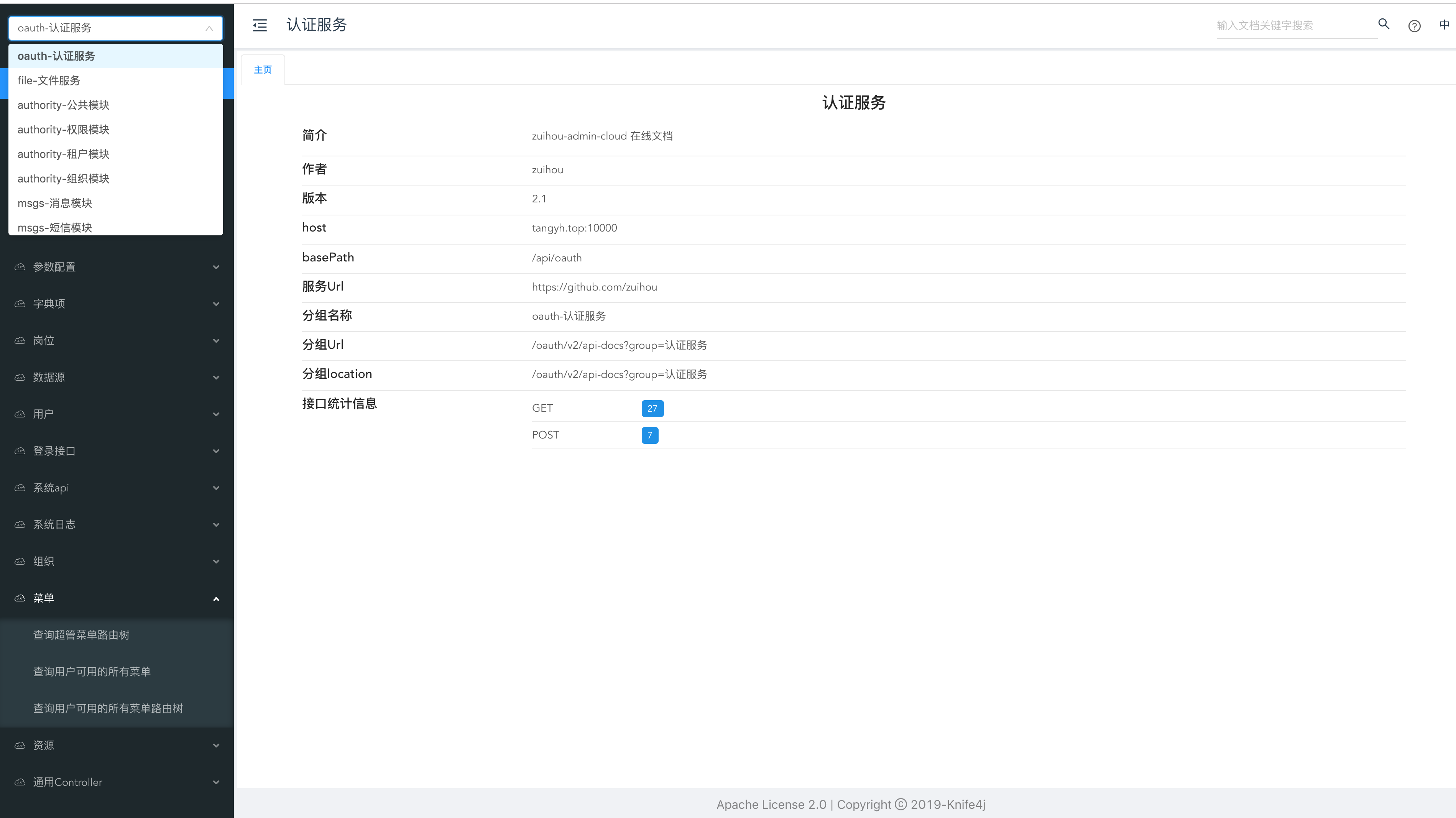Collapse the 菜单 menu chevron

point(216,598)
